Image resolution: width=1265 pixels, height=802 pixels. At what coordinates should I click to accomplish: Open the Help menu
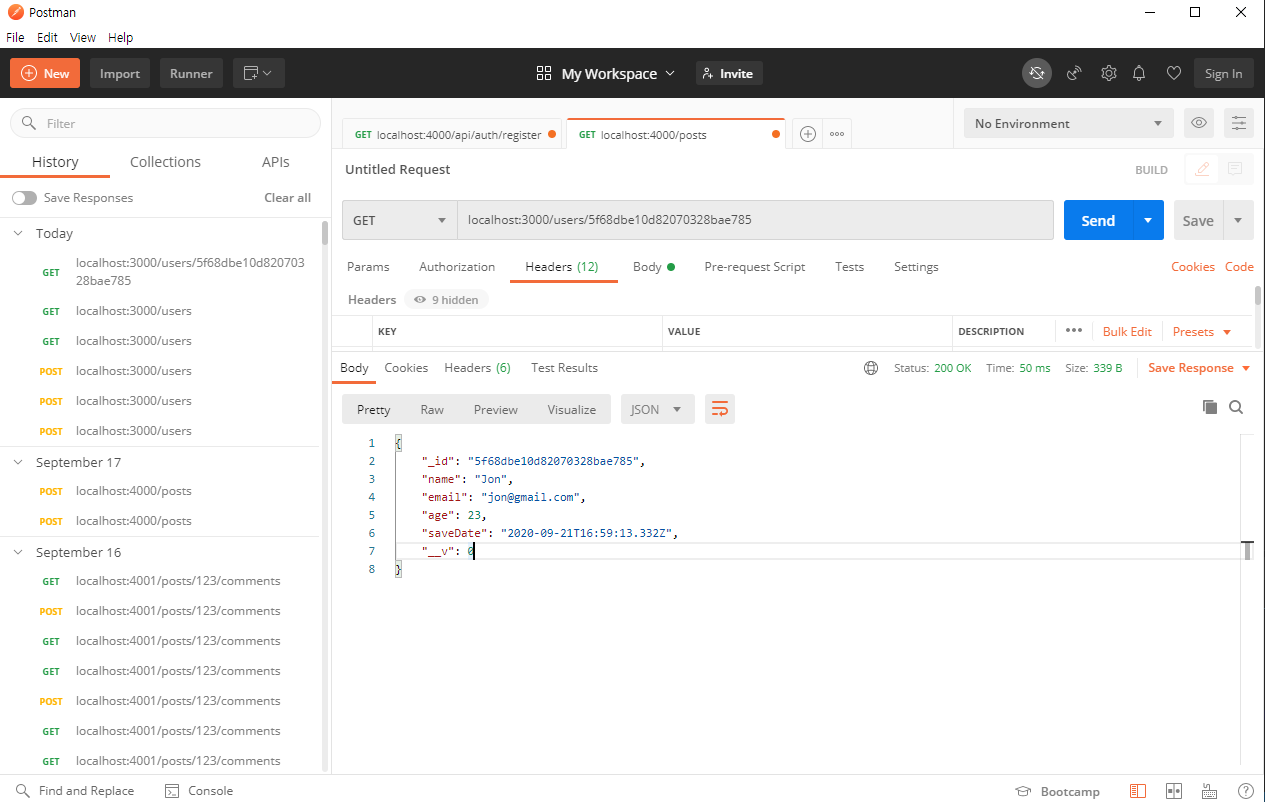[120, 37]
